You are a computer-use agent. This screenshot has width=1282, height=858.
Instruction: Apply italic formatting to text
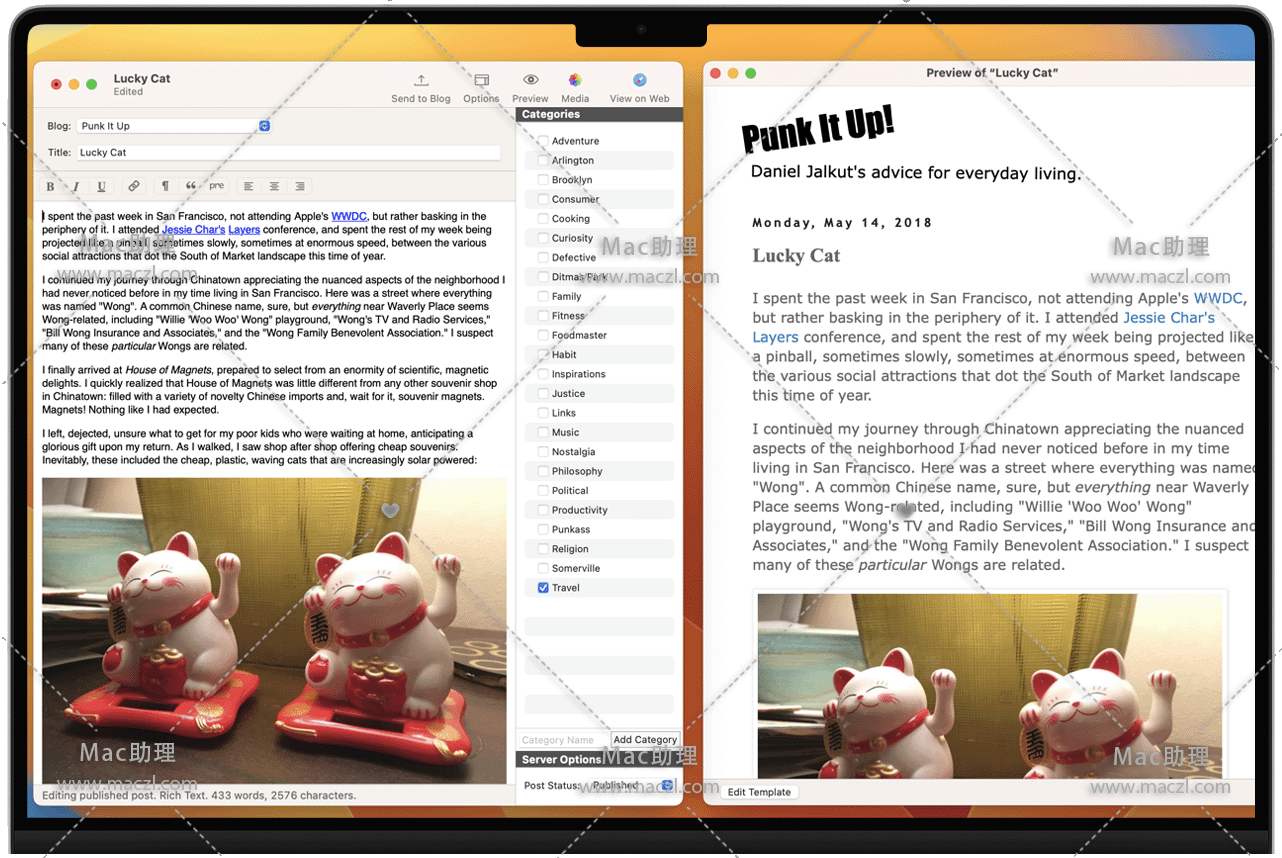(x=76, y=186)
